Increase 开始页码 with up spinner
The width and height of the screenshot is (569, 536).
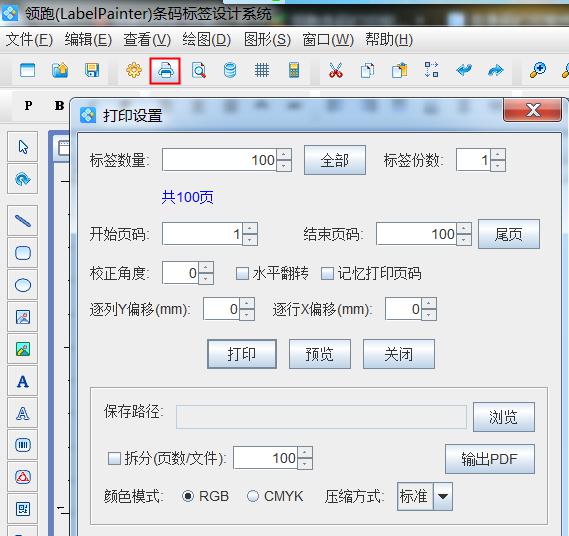coord(250,229)
